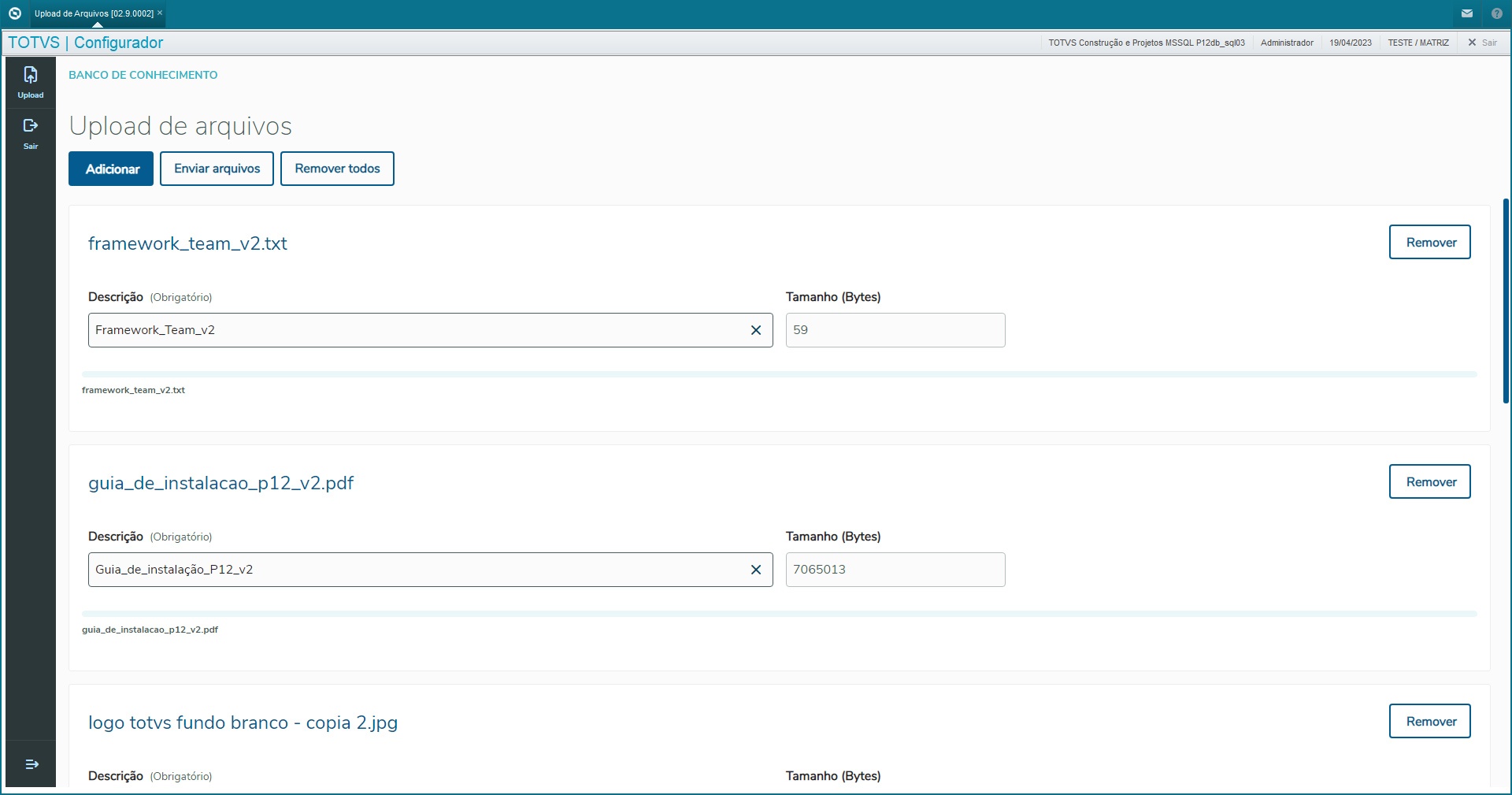Screen dimensions: 1512x795
Task: Click Sair in the top right header
Action: pos(1482,43)
